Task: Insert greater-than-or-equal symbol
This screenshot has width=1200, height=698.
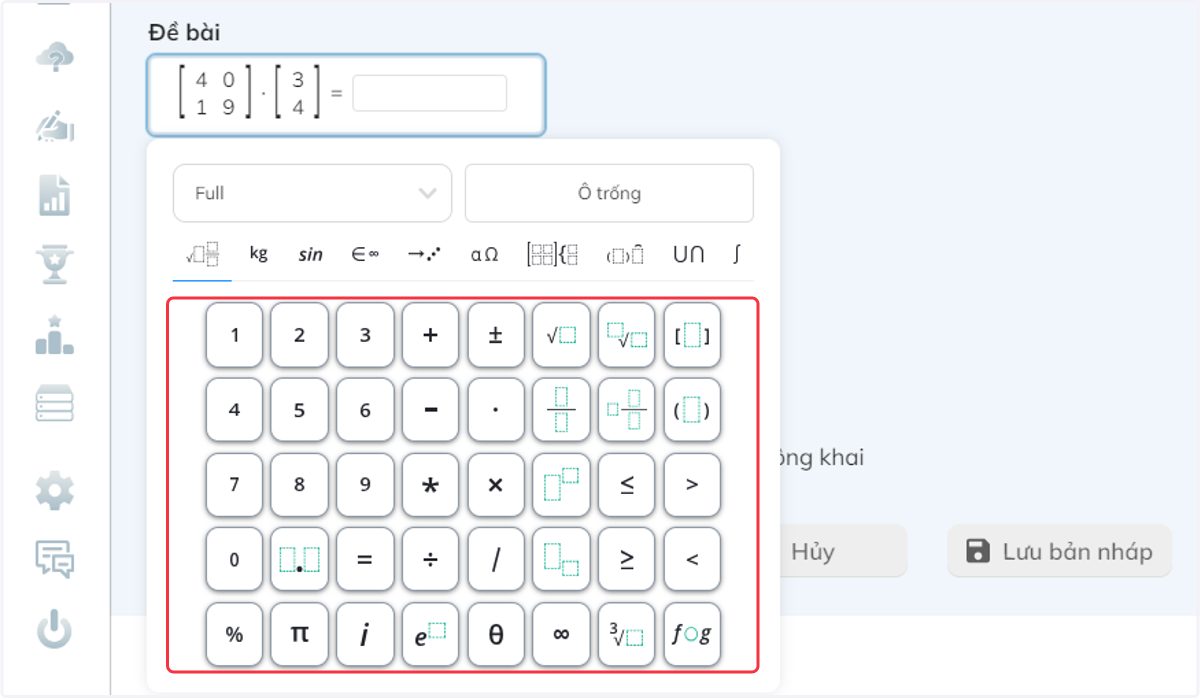Action: click(627, 559)
